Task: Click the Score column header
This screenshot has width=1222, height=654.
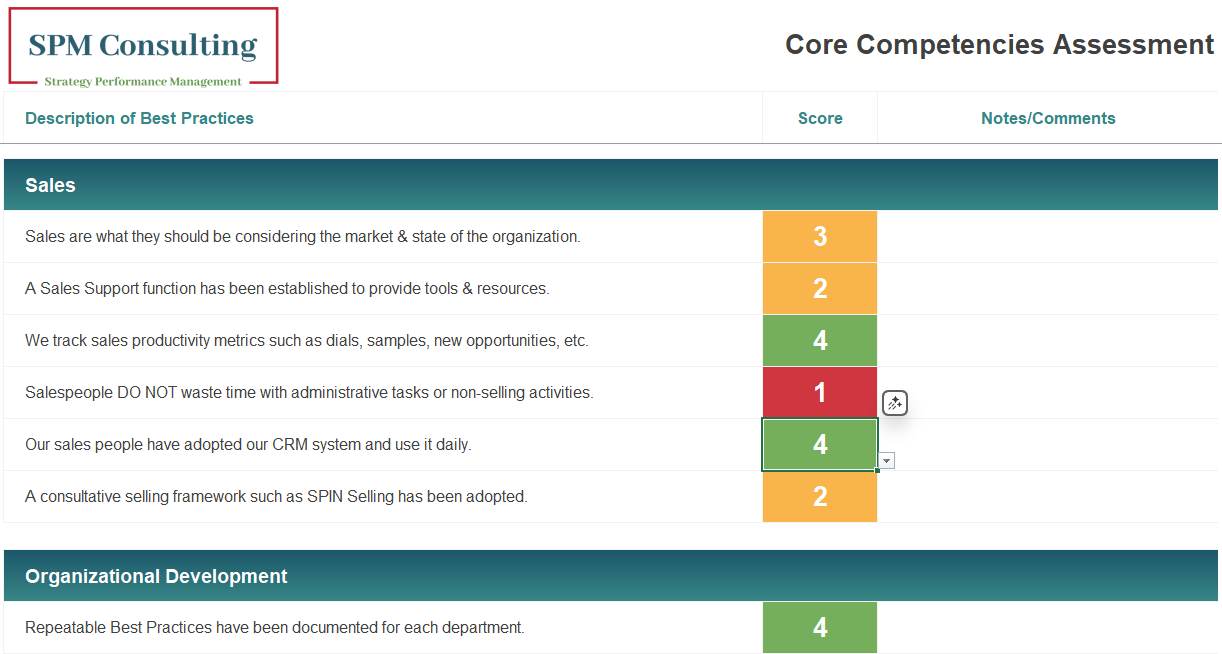Action: coord(819,118)
